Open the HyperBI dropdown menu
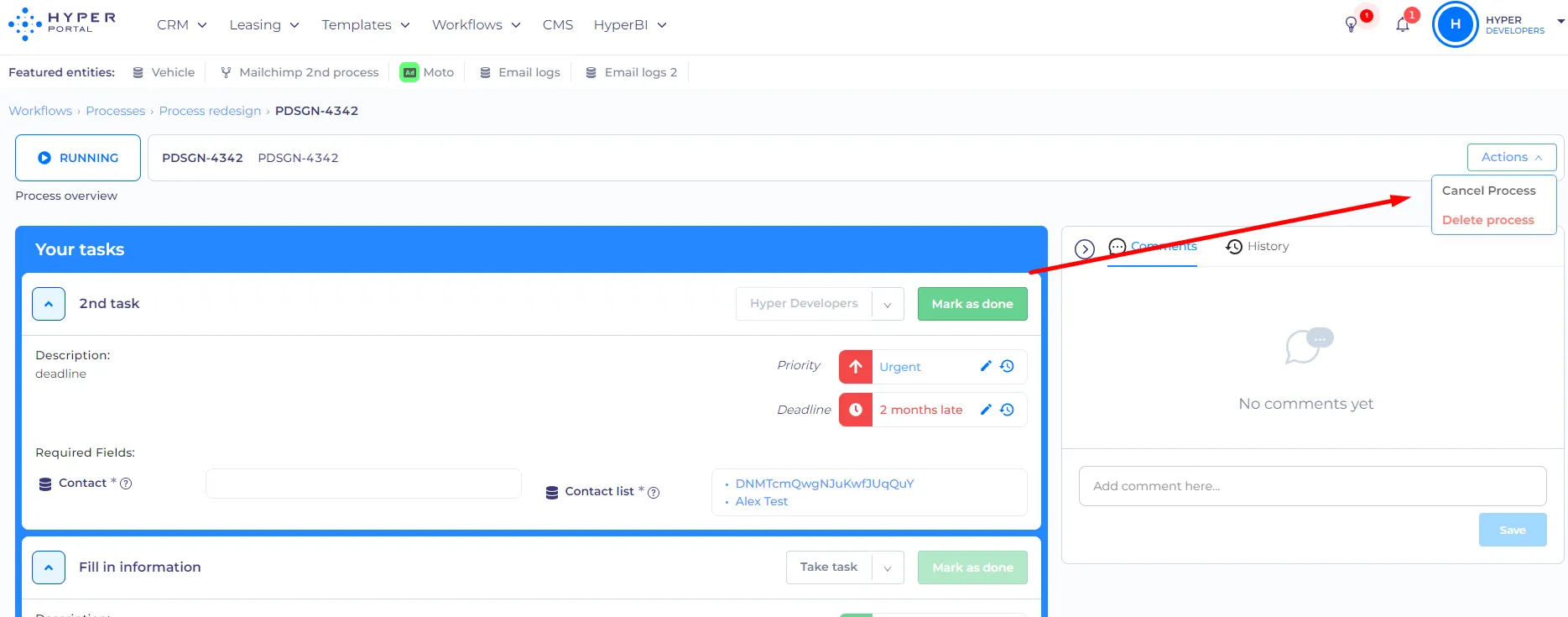The height and width of the screenshot is (617, 1568). coord(630,25)
